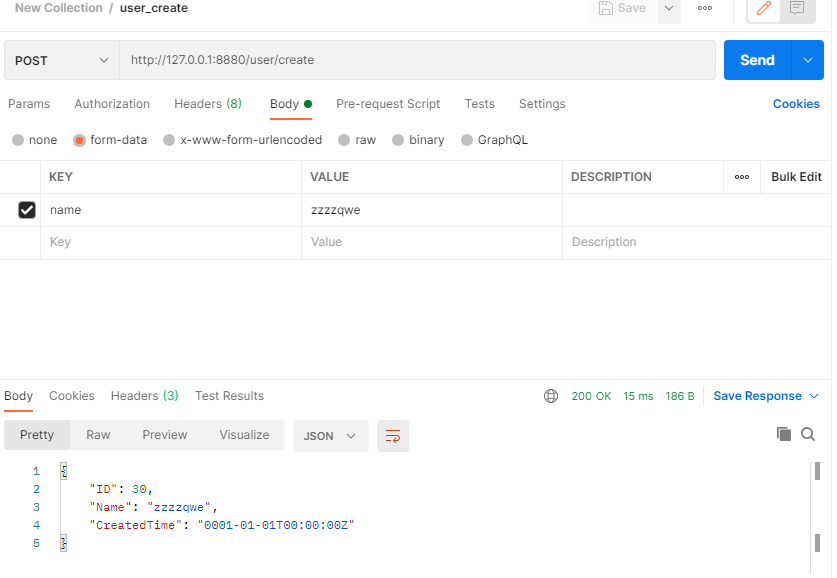
Task: Open the JSON format dropdown
Action: (x=330, y=436)
